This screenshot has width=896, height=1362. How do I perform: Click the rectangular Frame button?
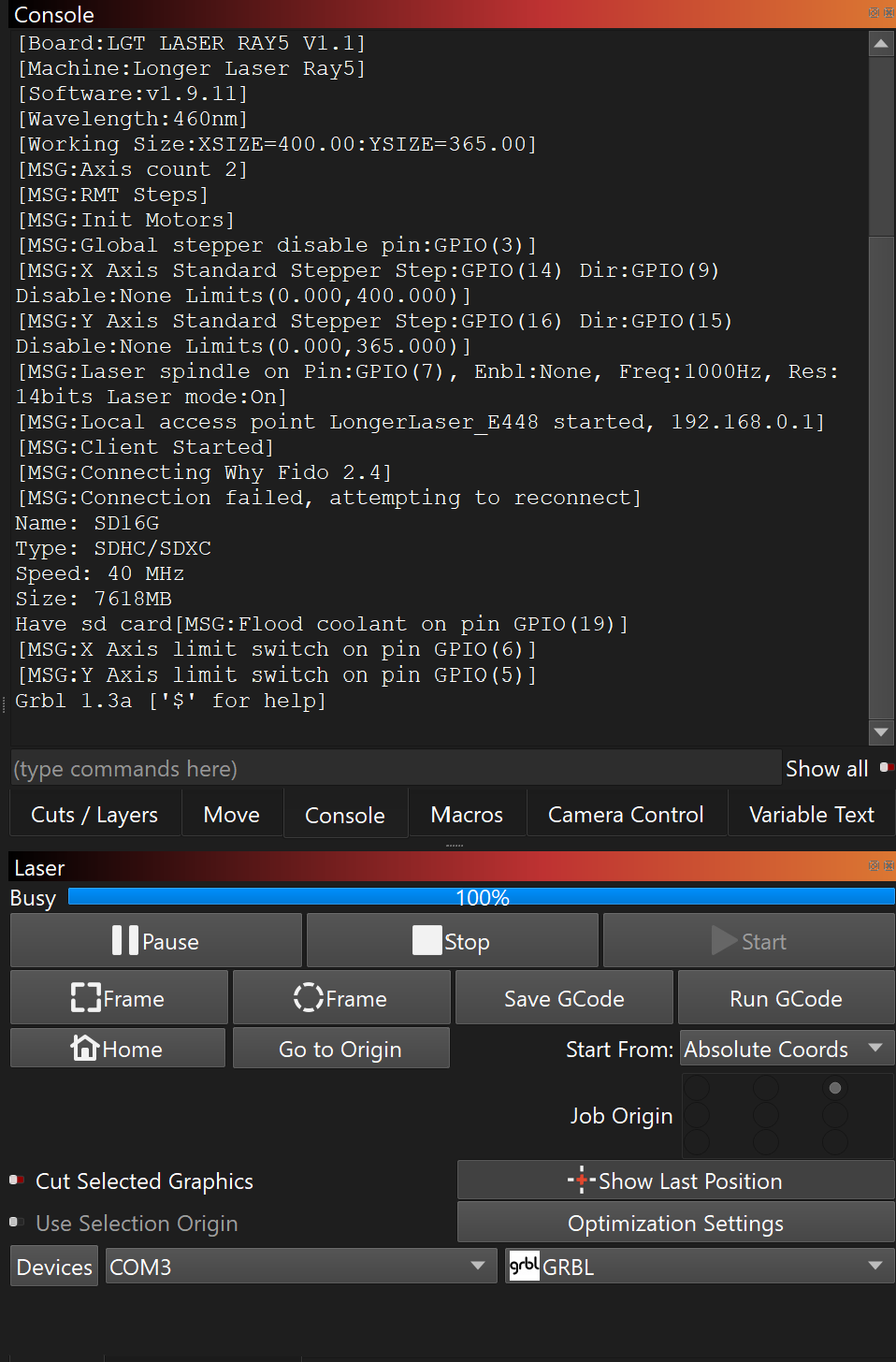(119, 998)
